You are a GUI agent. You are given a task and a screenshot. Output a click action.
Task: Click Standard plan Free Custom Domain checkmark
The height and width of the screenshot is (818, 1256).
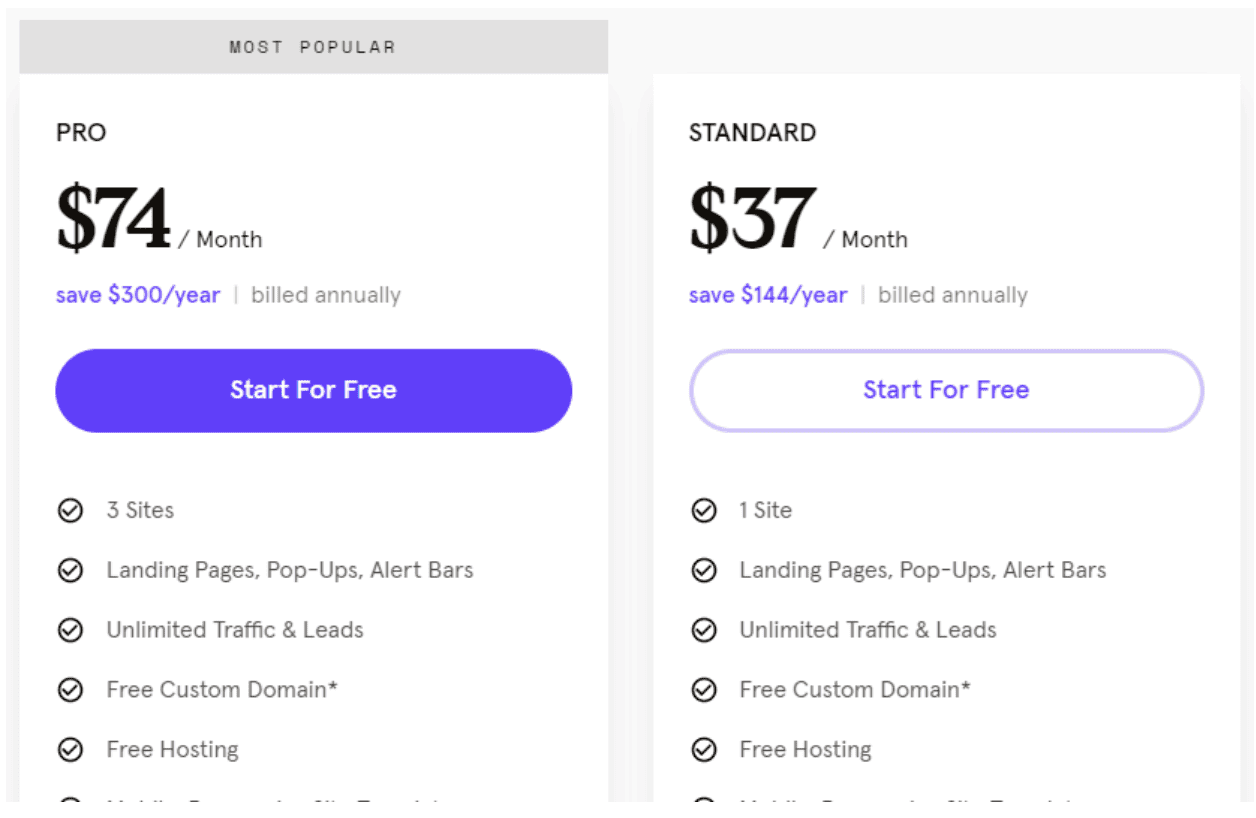click(704, 690)
